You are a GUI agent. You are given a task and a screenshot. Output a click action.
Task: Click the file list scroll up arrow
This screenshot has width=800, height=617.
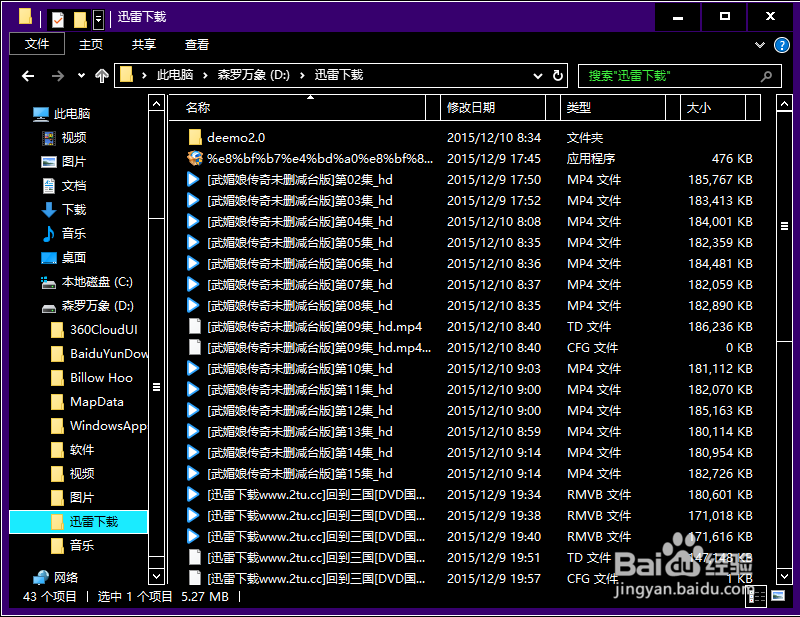pos(784,104)
